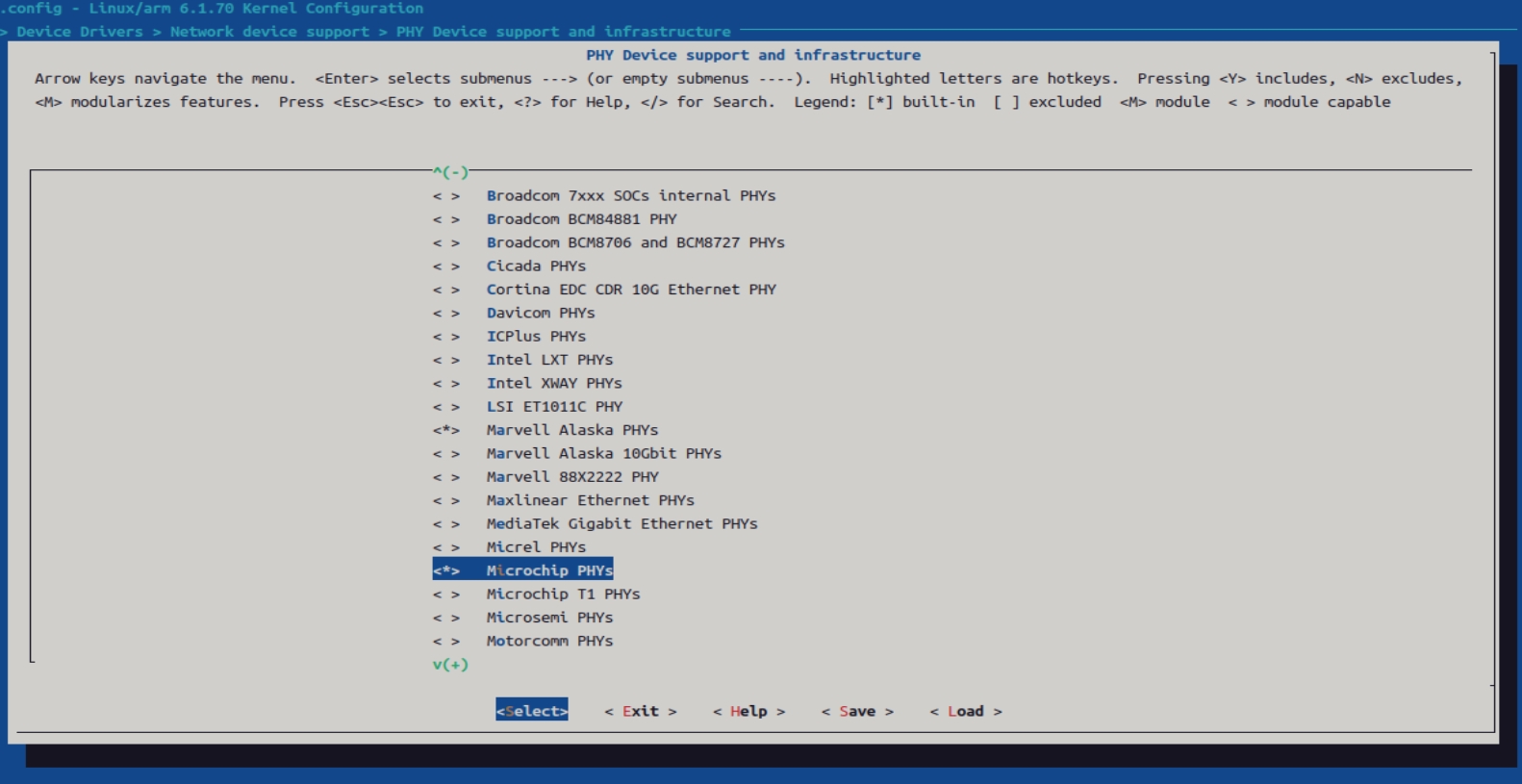
Task: Select the highlighted Microchip PHYs label
Action: click(549, 570)
